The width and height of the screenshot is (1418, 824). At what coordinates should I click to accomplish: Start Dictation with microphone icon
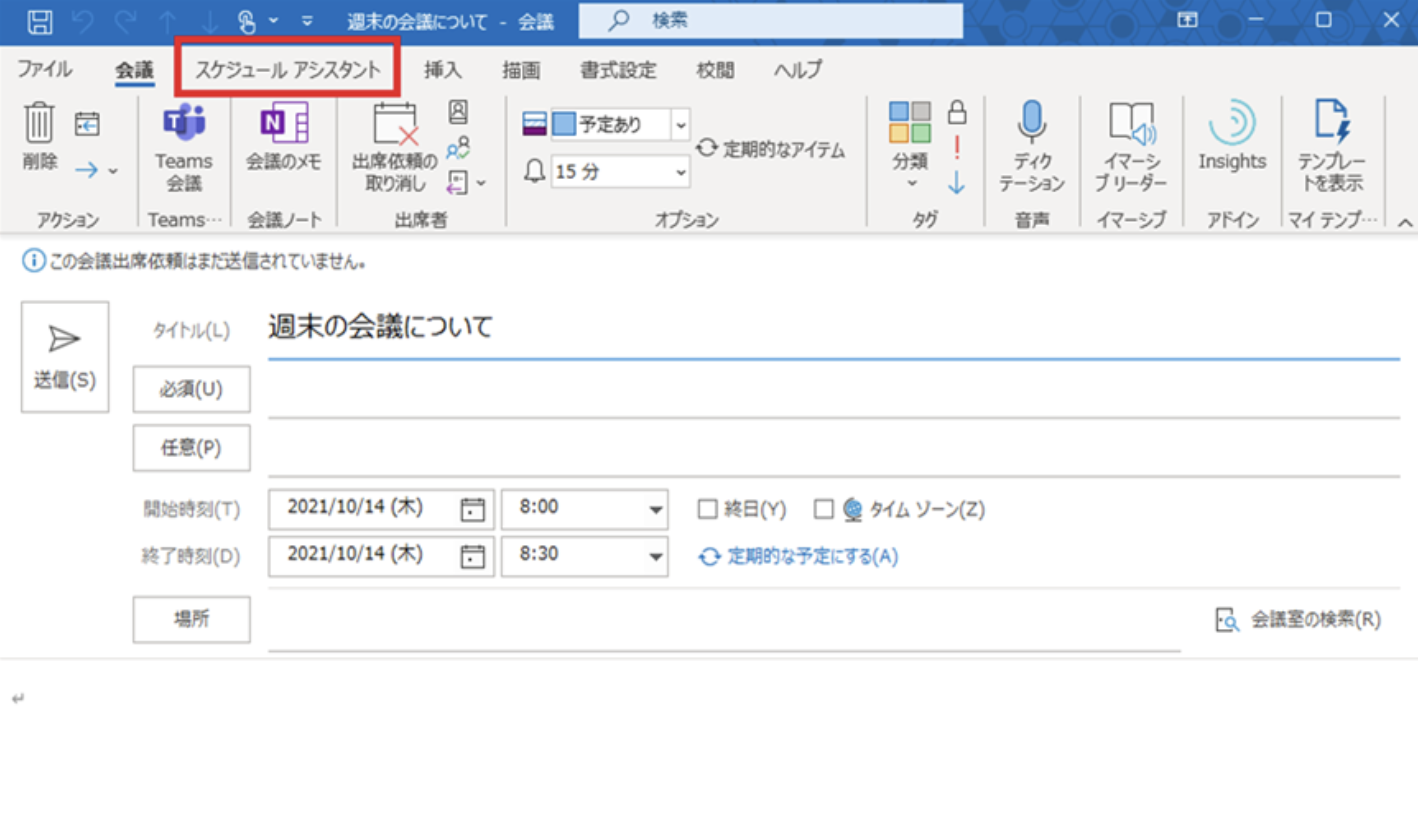point(1032,124)
